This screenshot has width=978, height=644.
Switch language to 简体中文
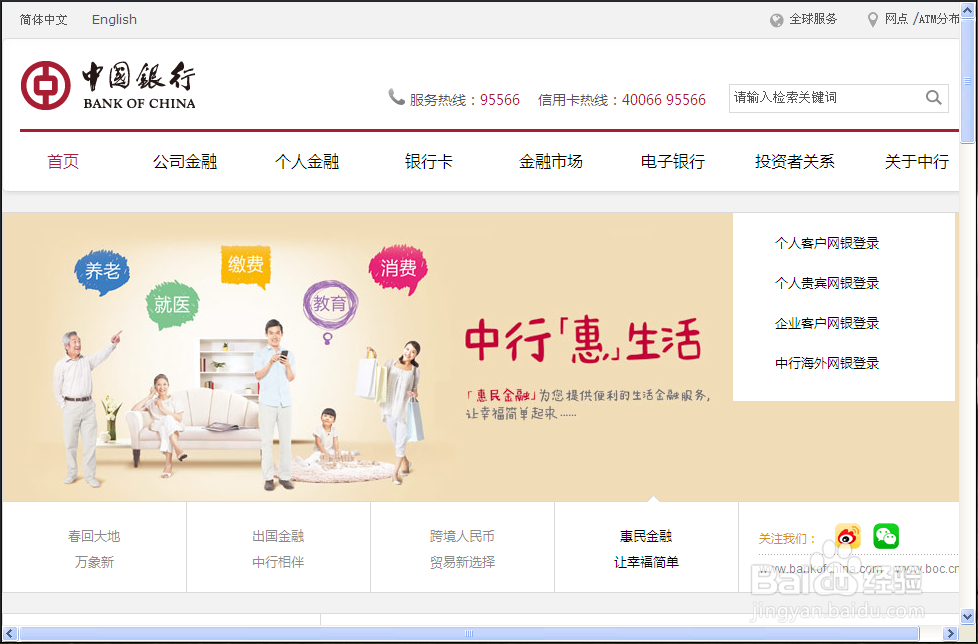coord(43,20)
